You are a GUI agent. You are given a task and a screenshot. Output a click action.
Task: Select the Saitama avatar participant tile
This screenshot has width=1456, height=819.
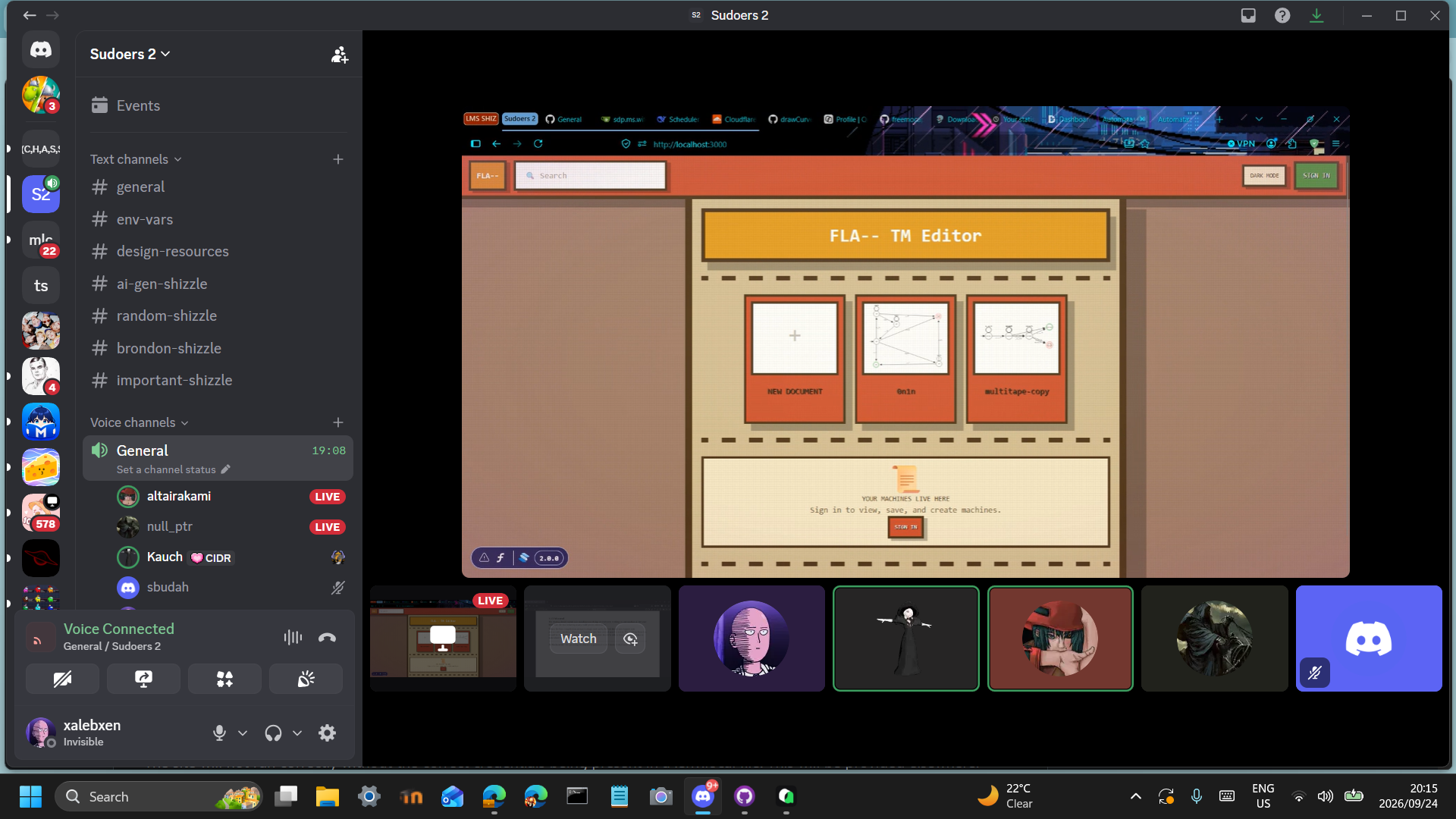(752, 638)
